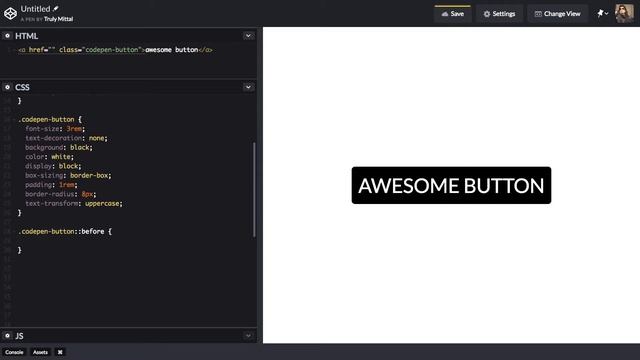Place cursor on color: white line
Image resolution: width=640 pixels, height=360 pixels.
pyautogui.click(x=49, y=157)
